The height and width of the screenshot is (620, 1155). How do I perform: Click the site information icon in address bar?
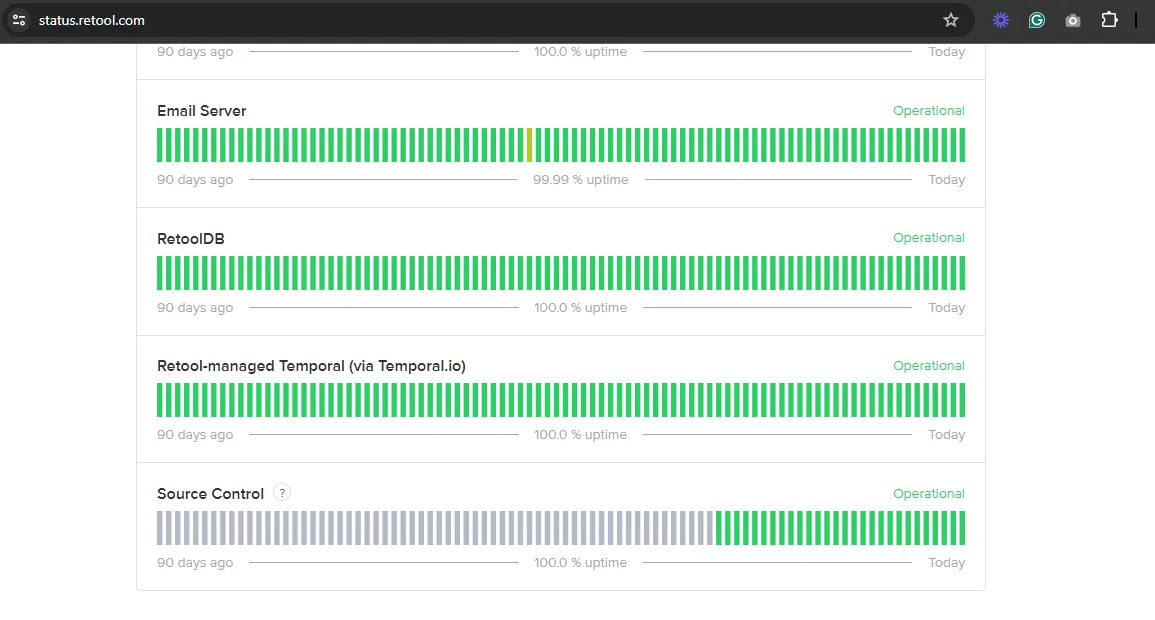click(19, 21)
